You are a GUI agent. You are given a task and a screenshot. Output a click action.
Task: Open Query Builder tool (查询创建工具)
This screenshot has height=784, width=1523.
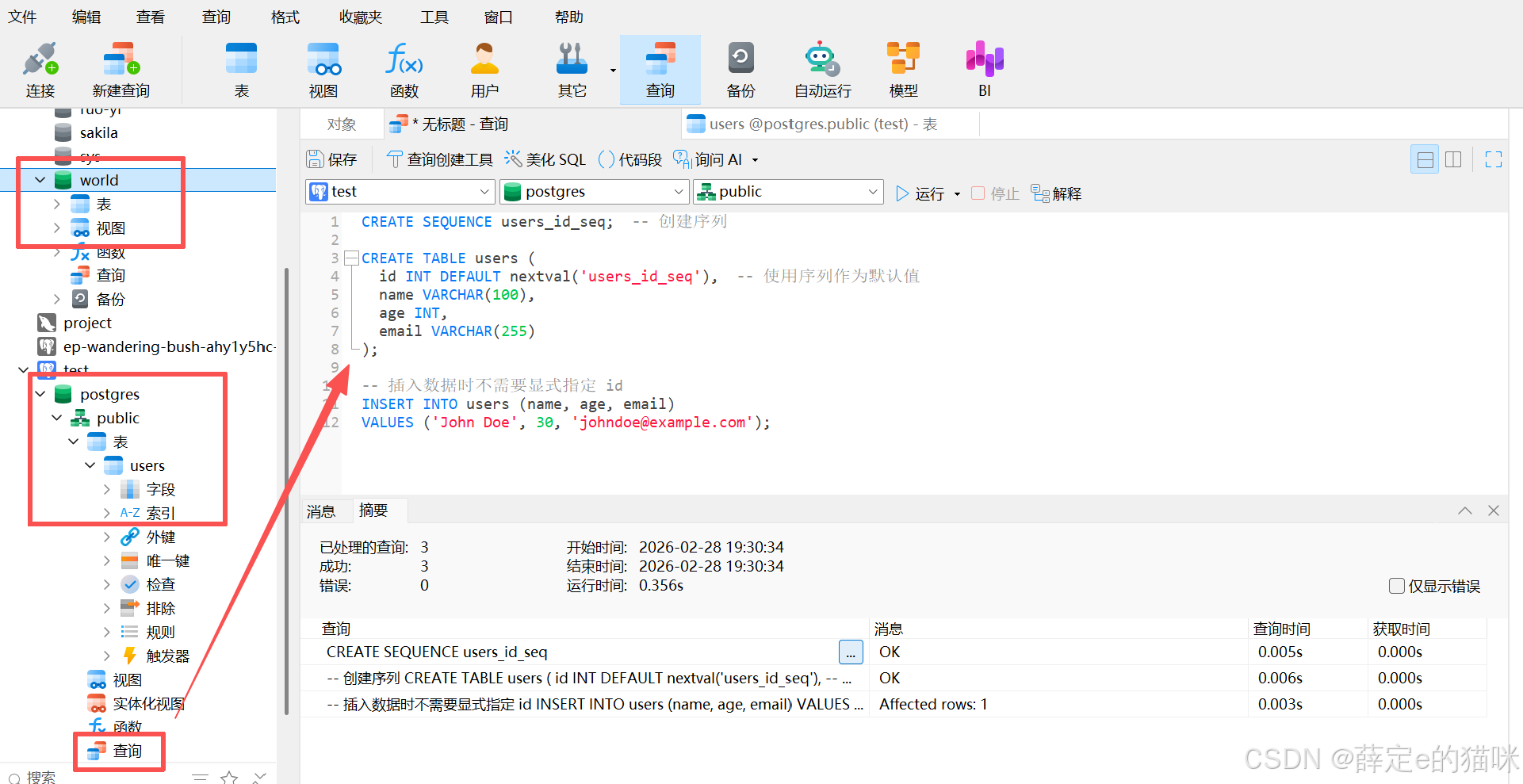click(x=439, y=159)
